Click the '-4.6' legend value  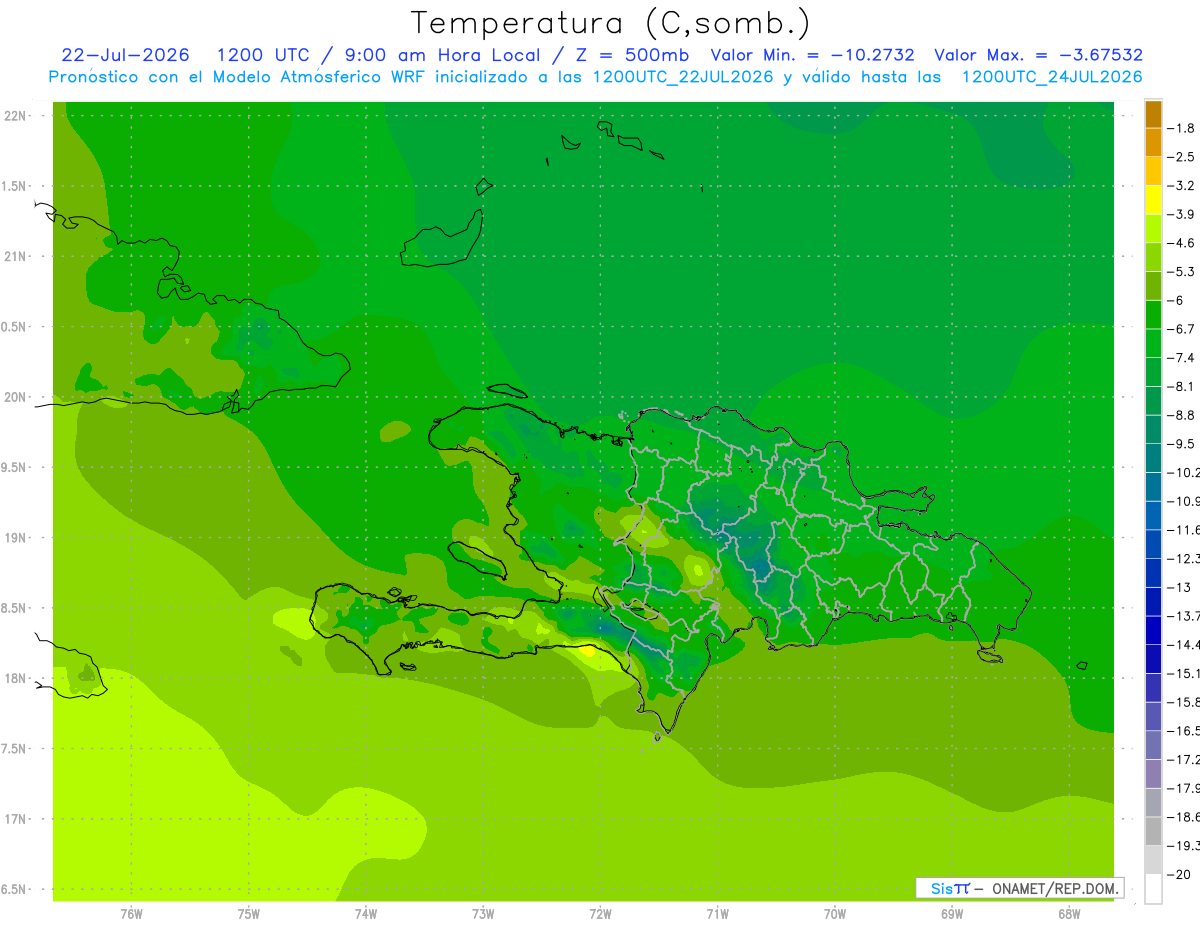click(1182, 243)
